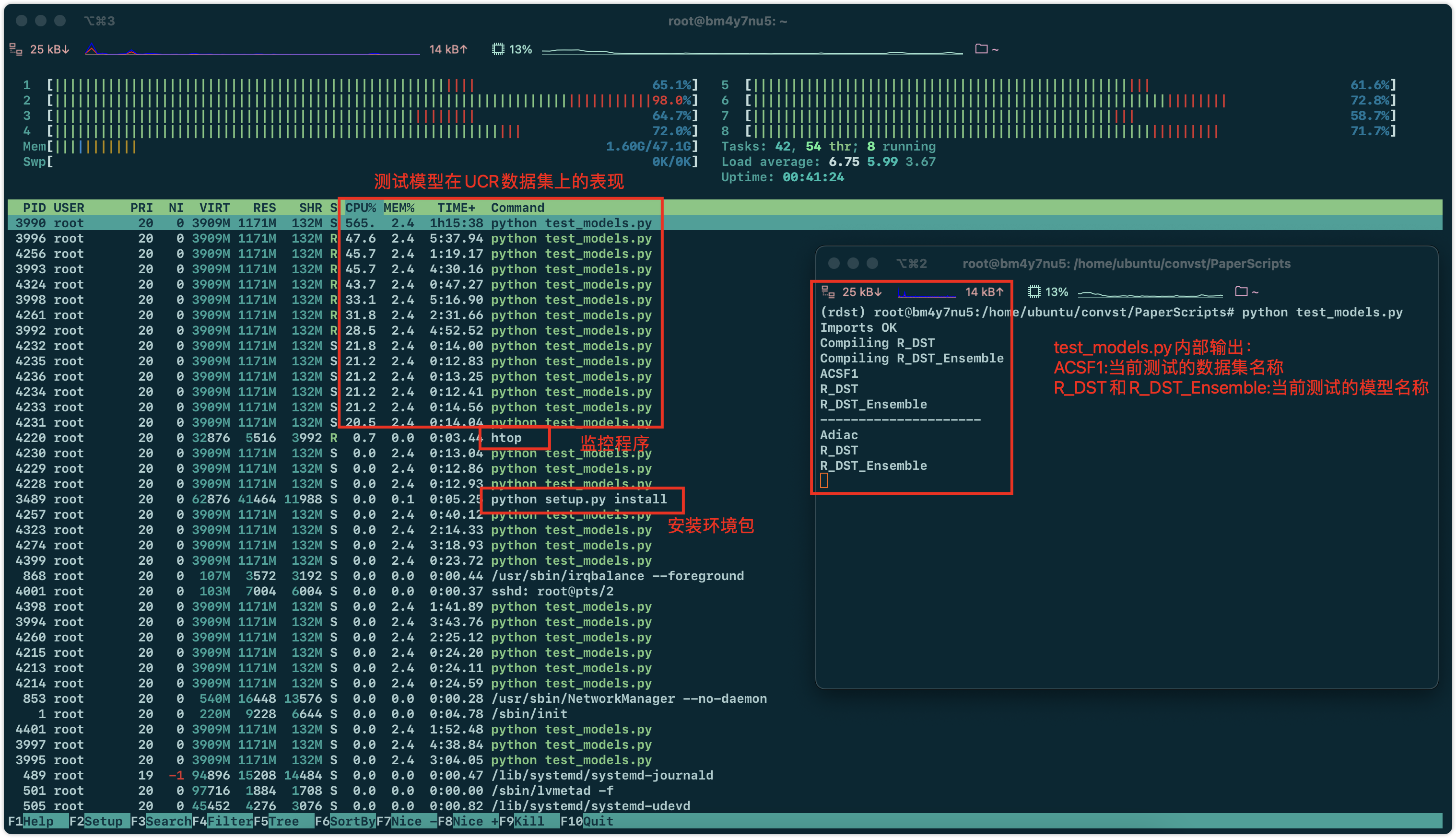Click the CPU chip icon in PaperScripts terminal window
1456x838 pixels.
1034,292
